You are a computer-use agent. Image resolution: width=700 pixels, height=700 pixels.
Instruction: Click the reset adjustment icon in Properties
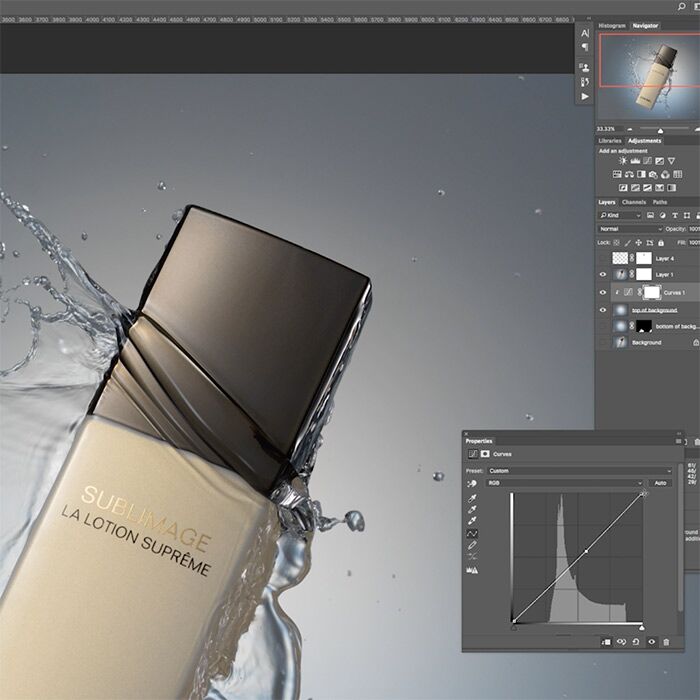636,641
